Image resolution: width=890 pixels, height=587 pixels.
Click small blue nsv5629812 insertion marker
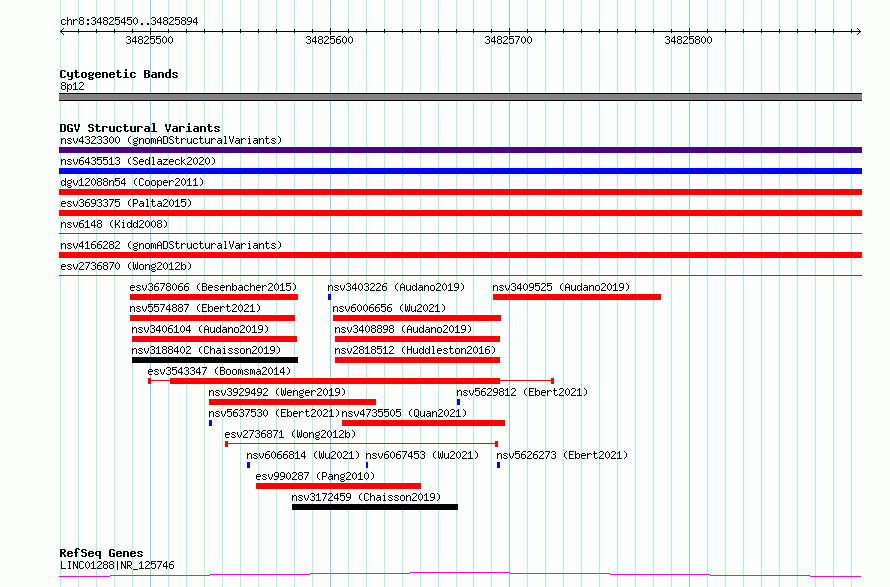[x=459, y=402]
